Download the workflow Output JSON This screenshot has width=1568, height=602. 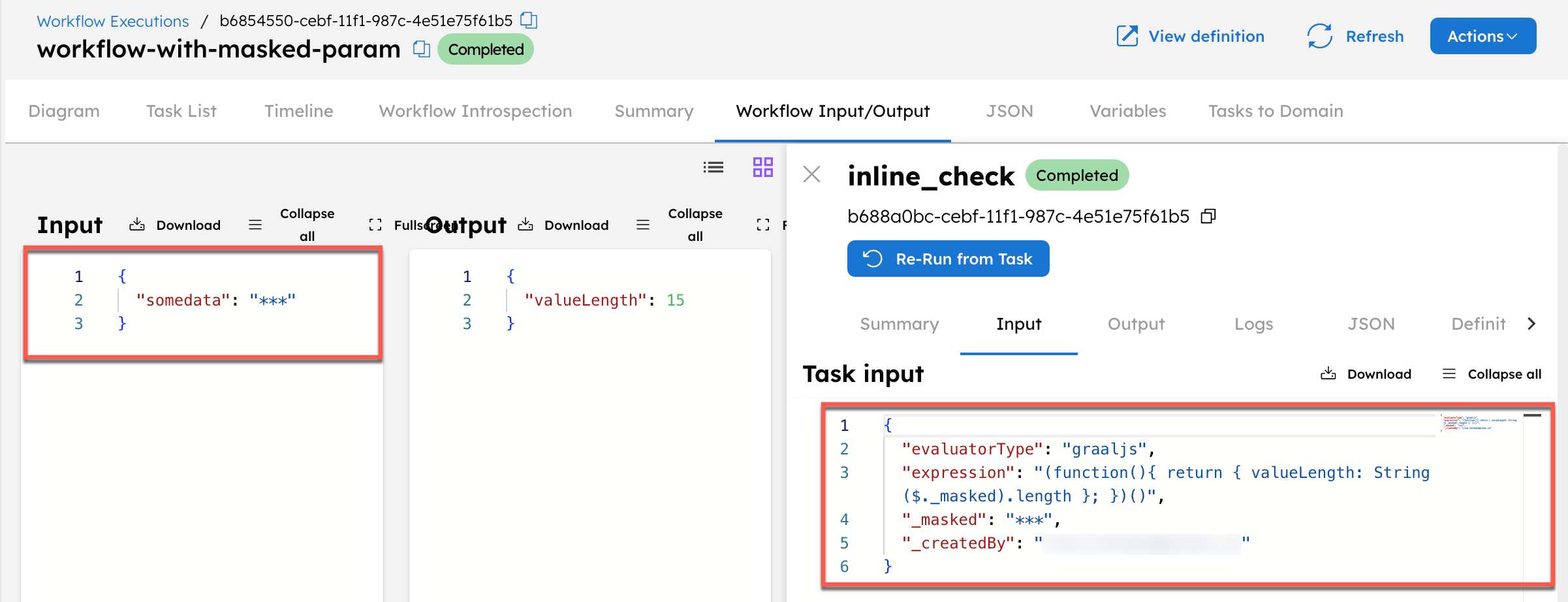pyautogui.click(x=563, y=225)
